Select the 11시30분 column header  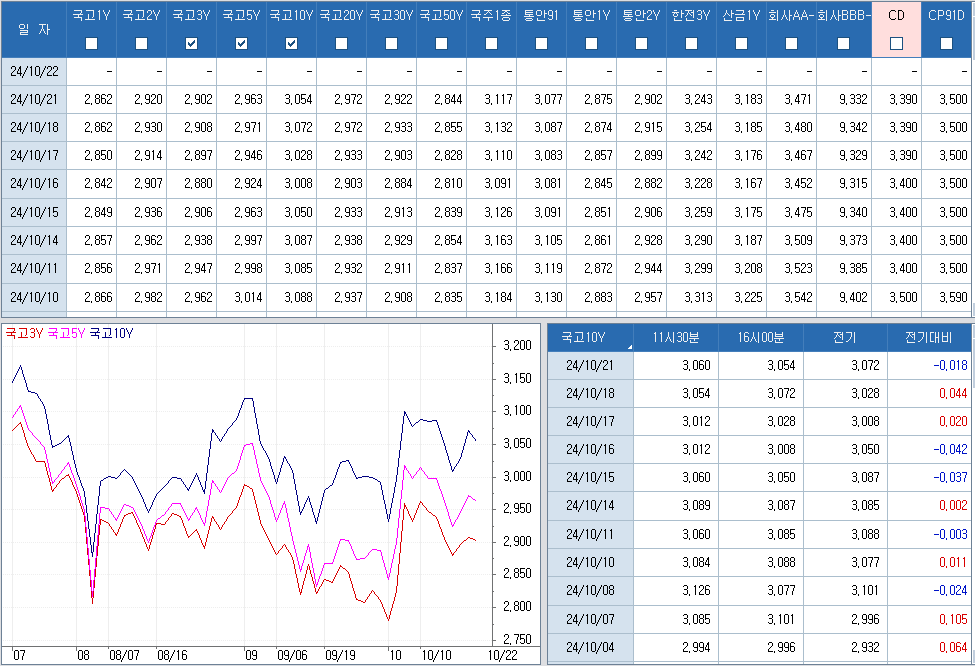coord(675,338)
